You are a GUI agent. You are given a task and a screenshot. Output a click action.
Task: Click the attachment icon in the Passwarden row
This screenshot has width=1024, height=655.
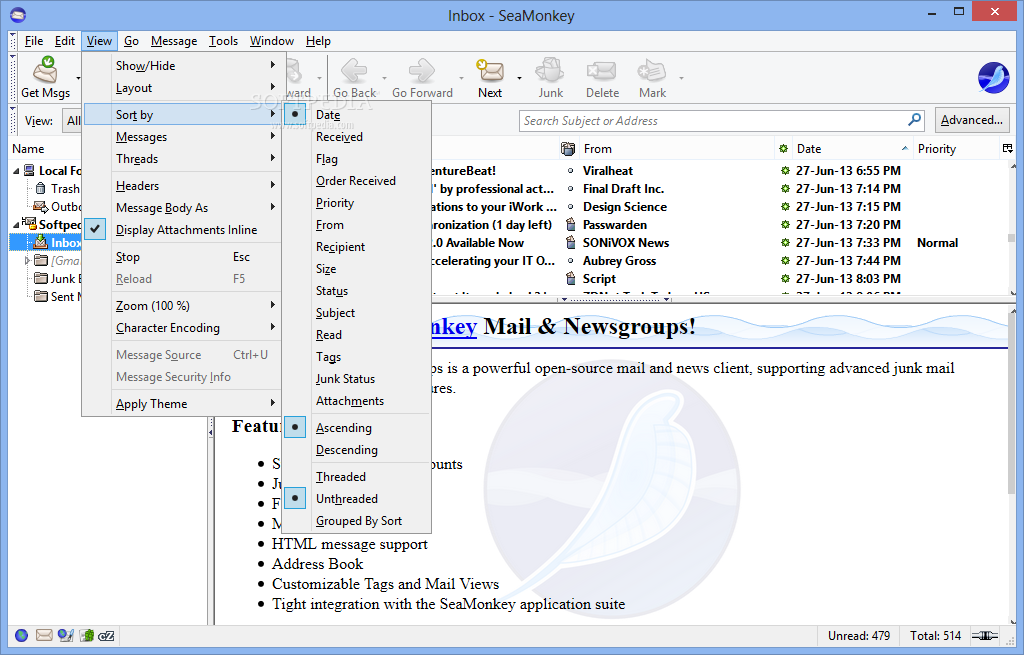click(x=571, y=225)
